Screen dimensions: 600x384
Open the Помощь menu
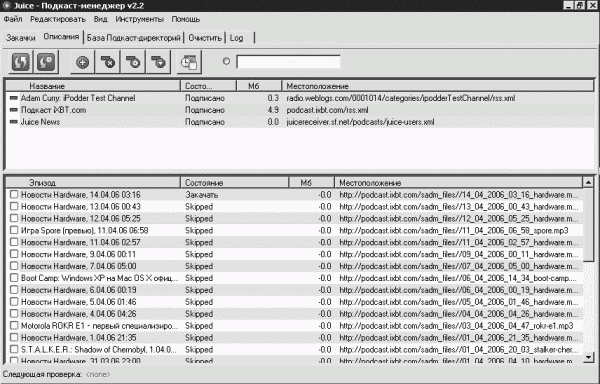pyautogui.click(x=186, y=19)
